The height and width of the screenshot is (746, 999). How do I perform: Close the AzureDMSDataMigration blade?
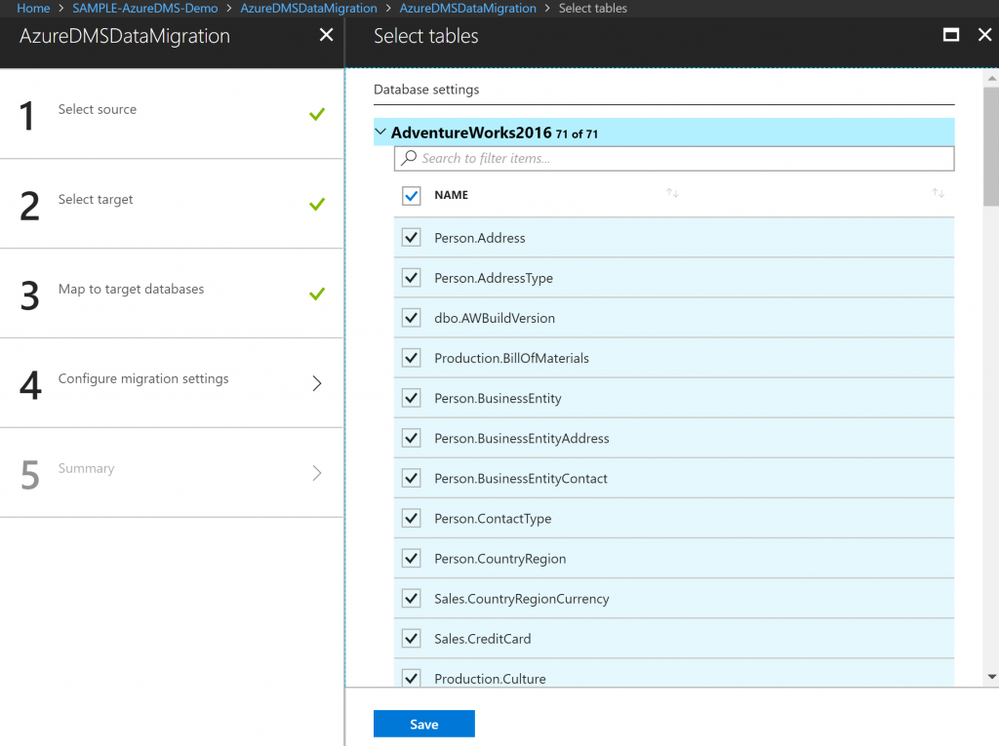coord(326,35)
